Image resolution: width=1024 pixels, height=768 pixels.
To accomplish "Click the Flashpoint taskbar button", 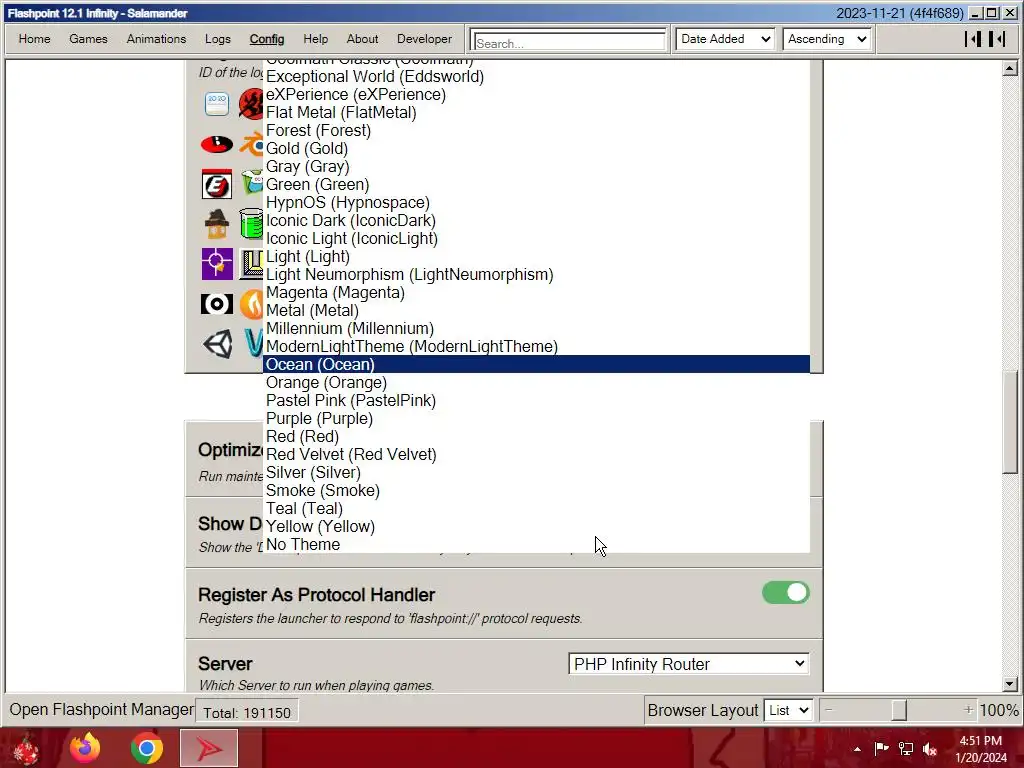I will click(209, 748).
